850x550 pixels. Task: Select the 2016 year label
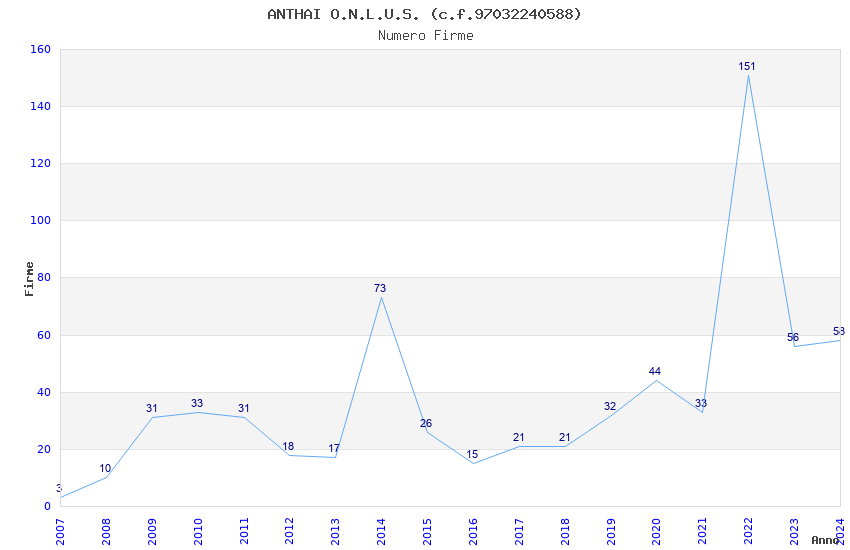pos(473,532)
